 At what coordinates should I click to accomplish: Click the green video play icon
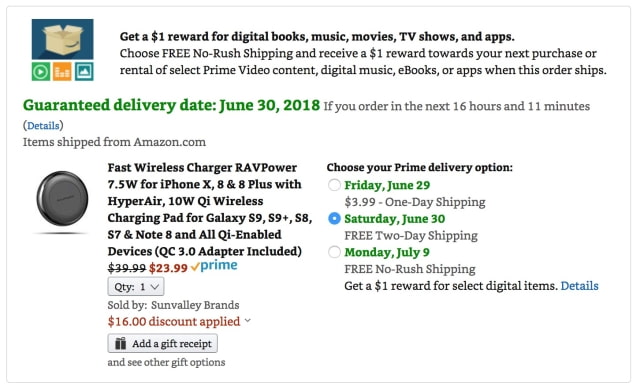point(41,72)
